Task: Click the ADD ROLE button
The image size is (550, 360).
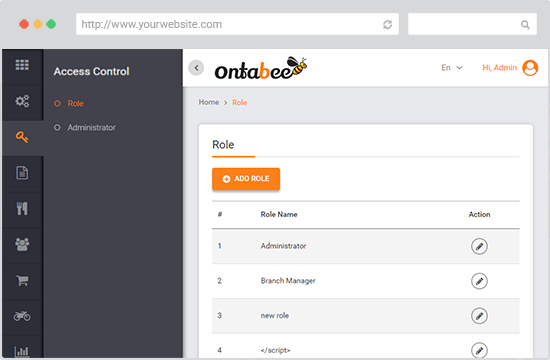Action: click(x=246, y=179)
